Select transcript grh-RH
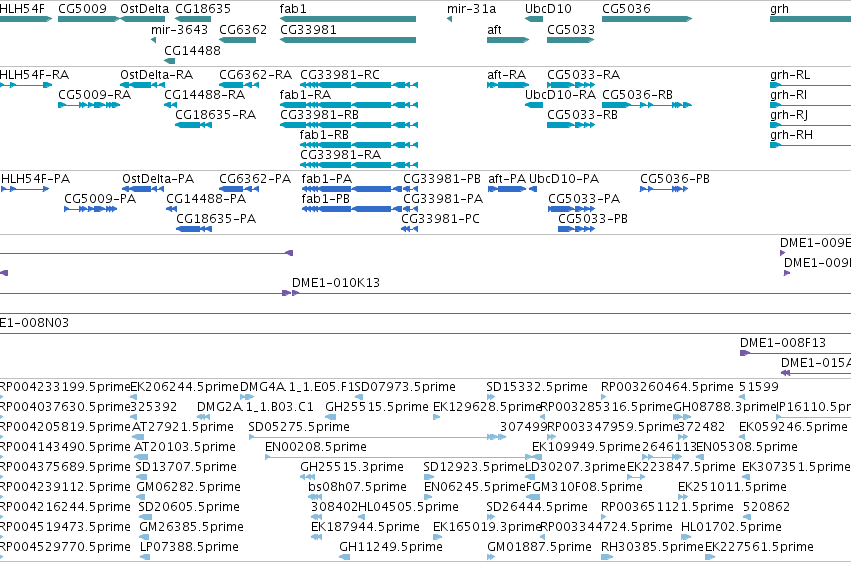Screen dimensions: 851x562 click(792, 135)
